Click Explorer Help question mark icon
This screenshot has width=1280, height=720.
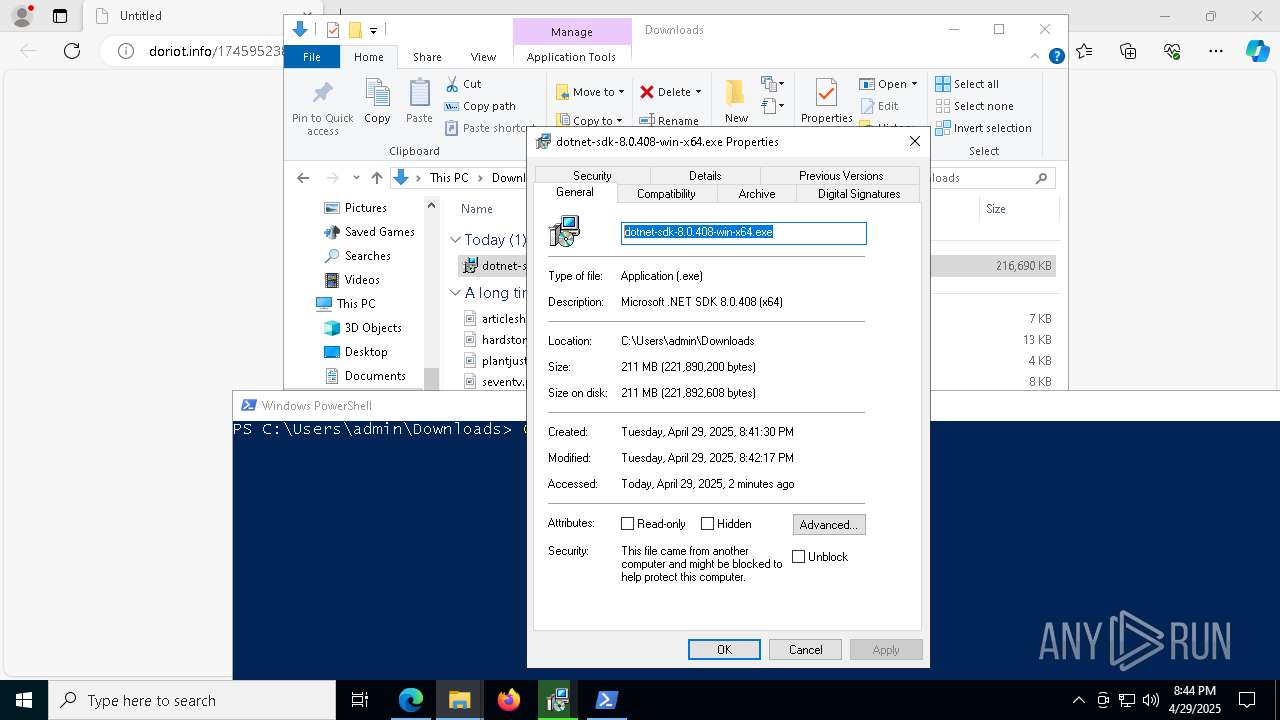tap(1056, 57)
